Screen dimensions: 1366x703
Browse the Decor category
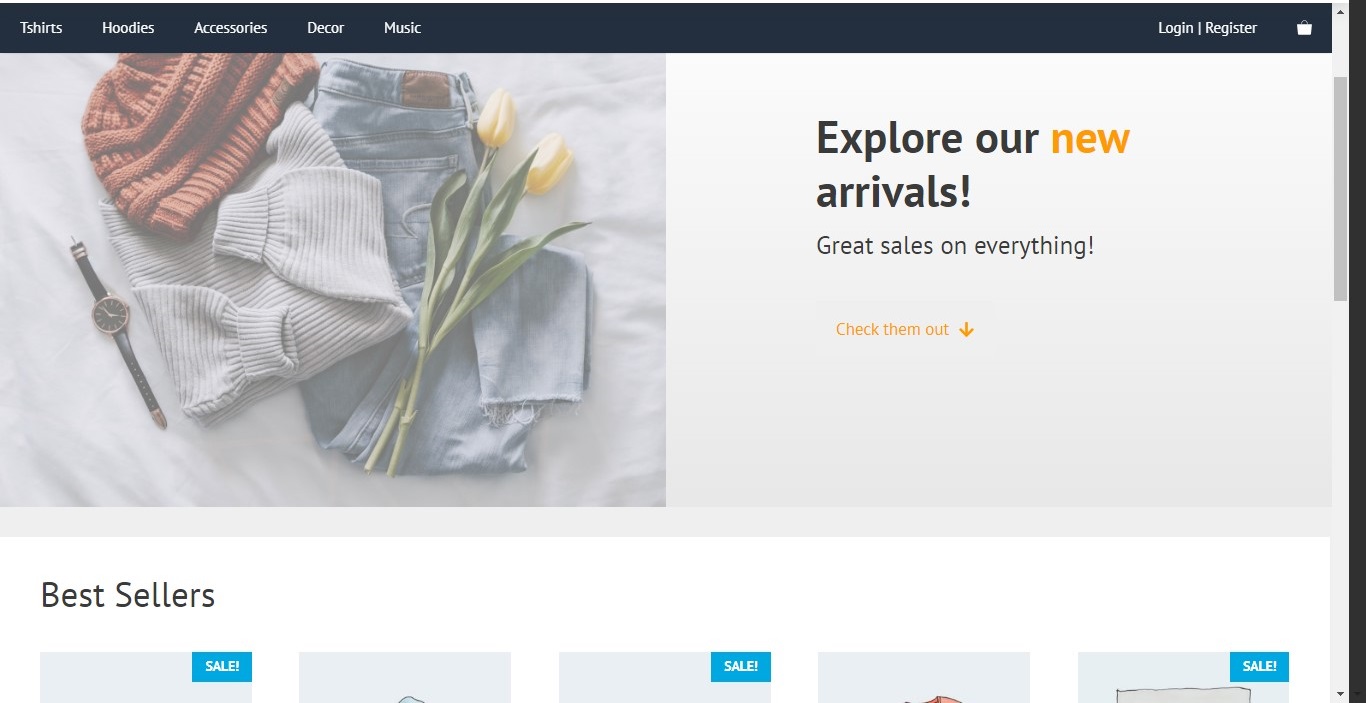(325, 28)
